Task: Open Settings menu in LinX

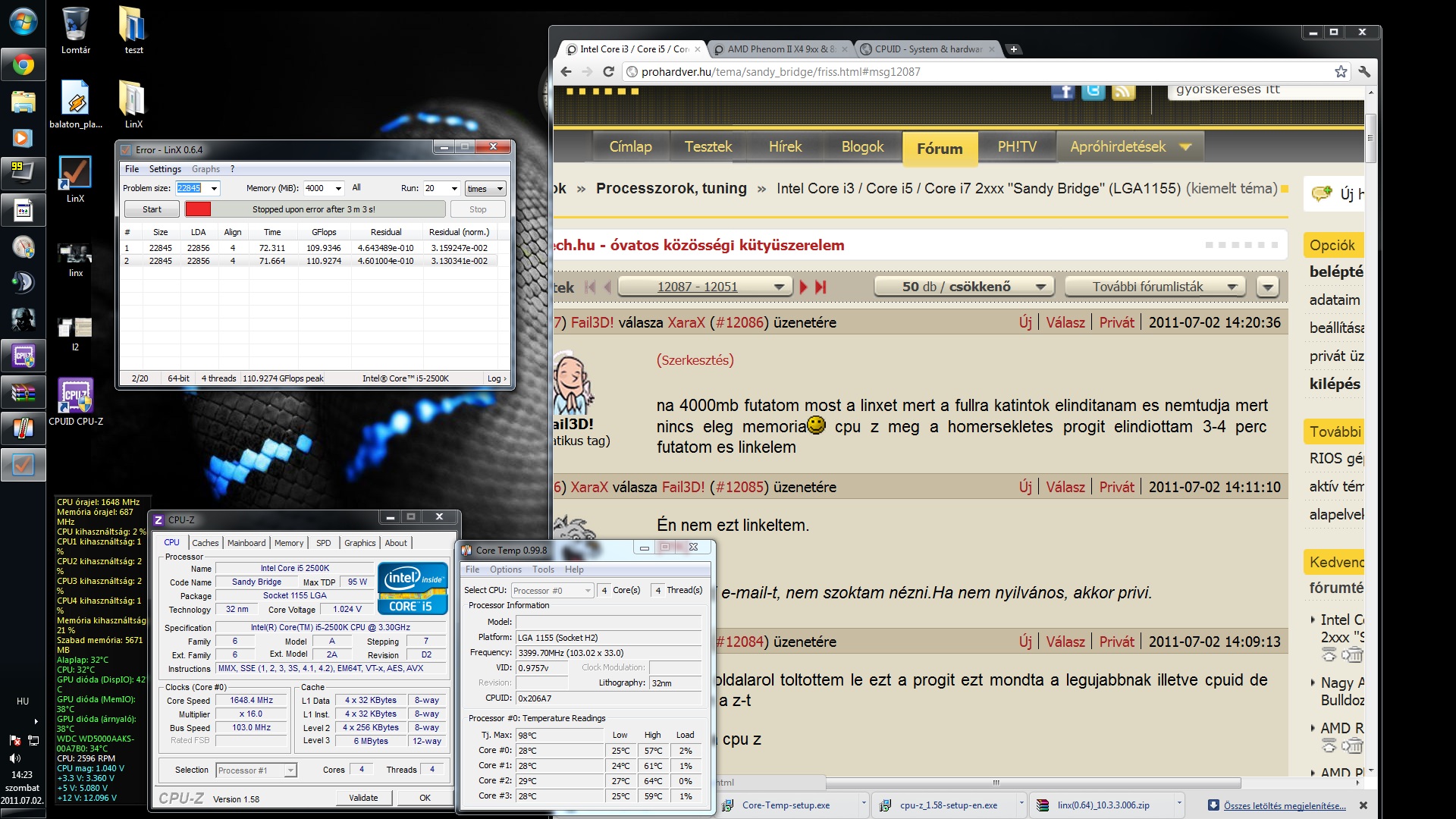Action: pyautogui.click(x=165, y=169)
